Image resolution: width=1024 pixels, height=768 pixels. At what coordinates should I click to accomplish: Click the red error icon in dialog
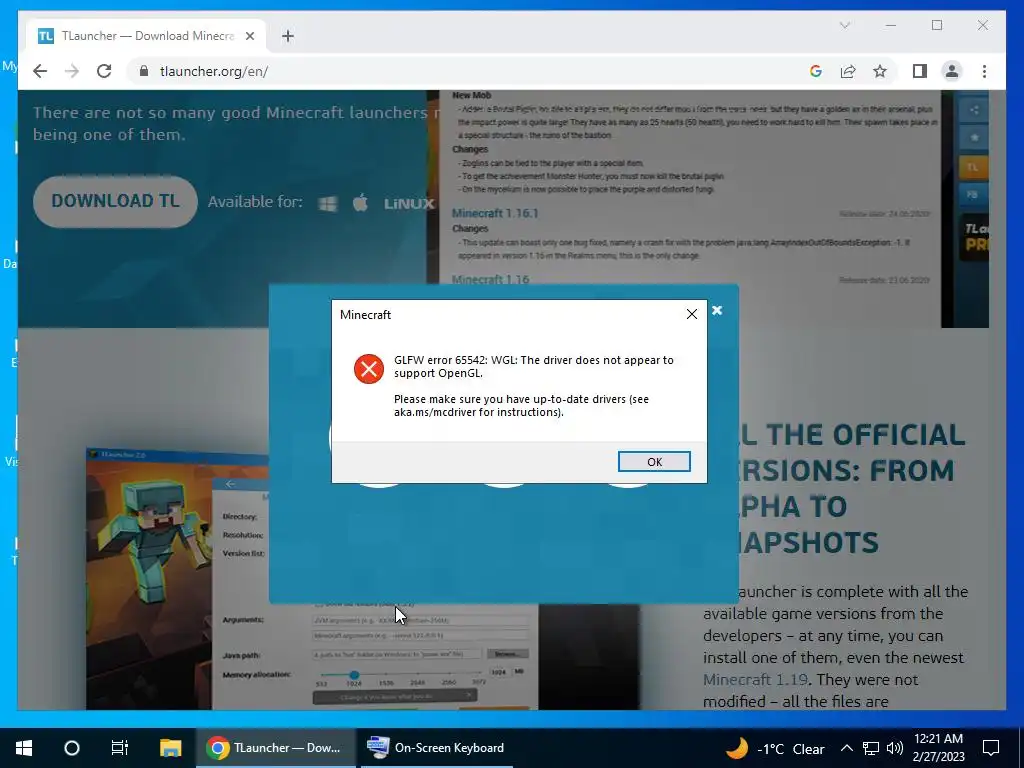pos(369,369)
